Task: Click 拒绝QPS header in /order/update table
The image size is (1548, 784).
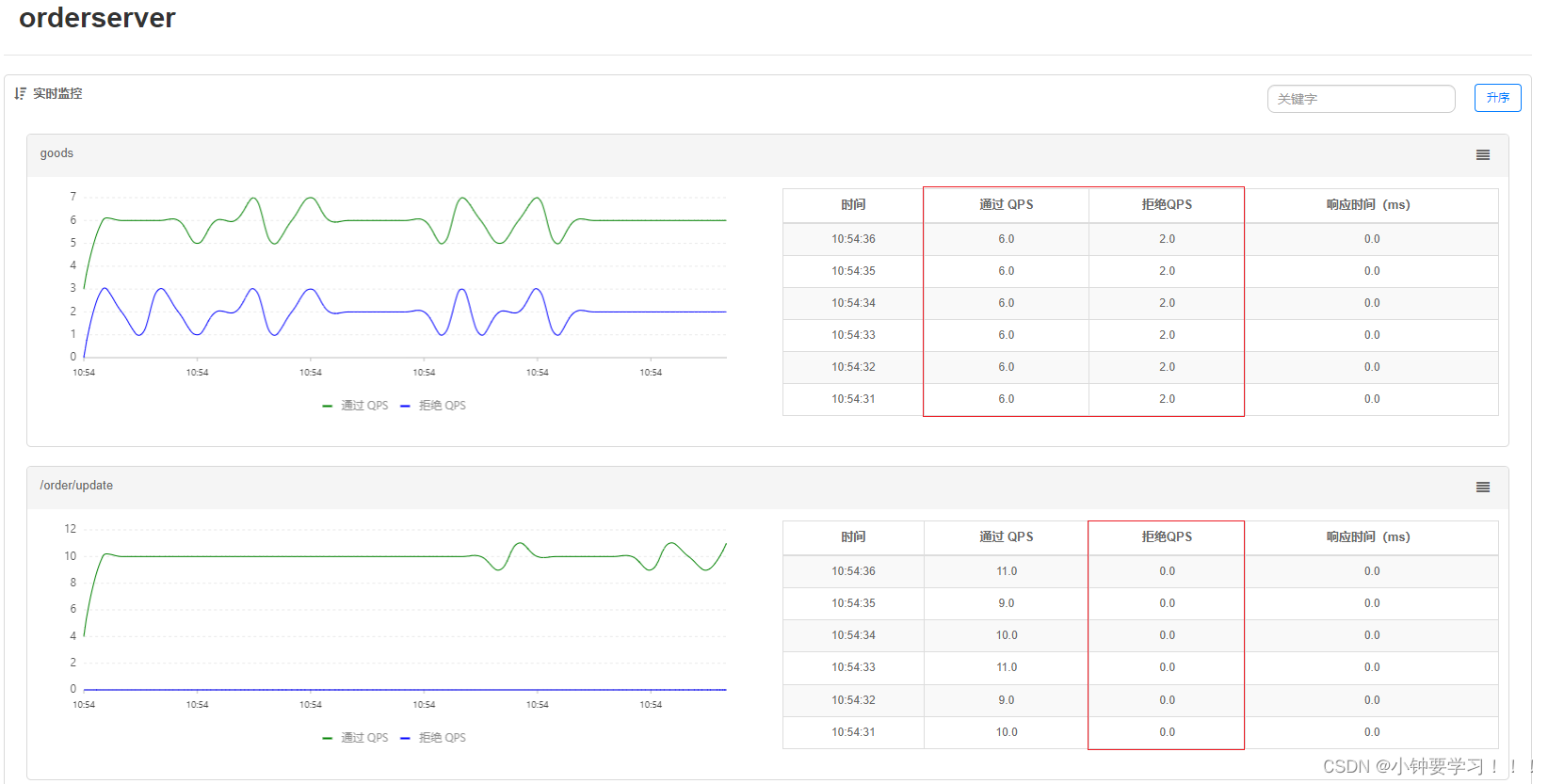Action: point(1167,536)
